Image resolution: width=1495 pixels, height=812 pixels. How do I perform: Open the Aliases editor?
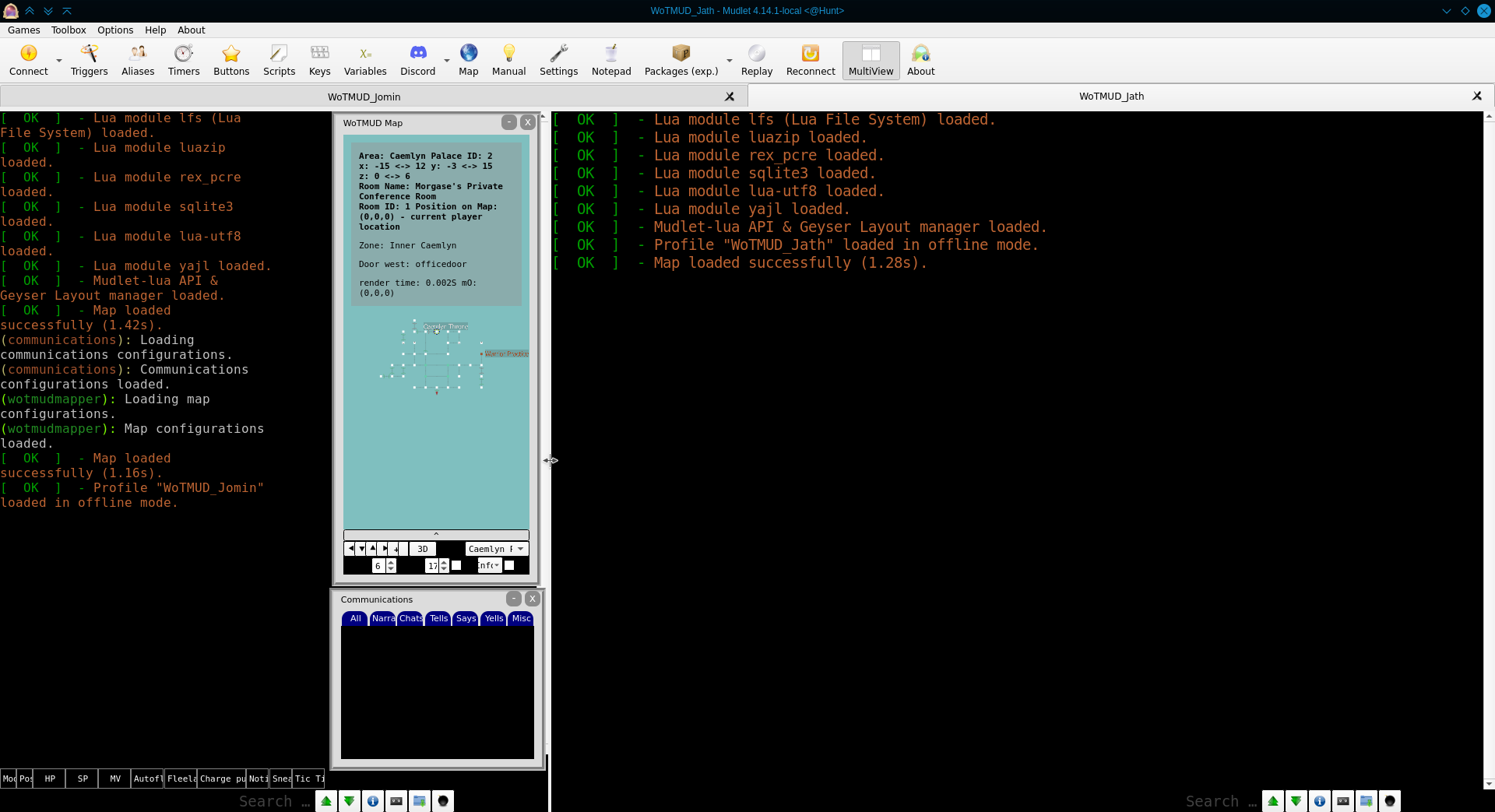point(138,60)
